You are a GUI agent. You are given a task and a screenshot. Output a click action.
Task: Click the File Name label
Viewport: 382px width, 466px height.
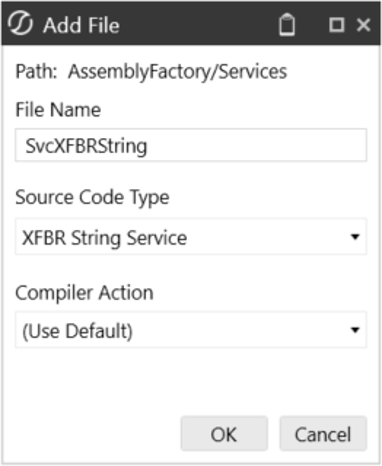58,110
